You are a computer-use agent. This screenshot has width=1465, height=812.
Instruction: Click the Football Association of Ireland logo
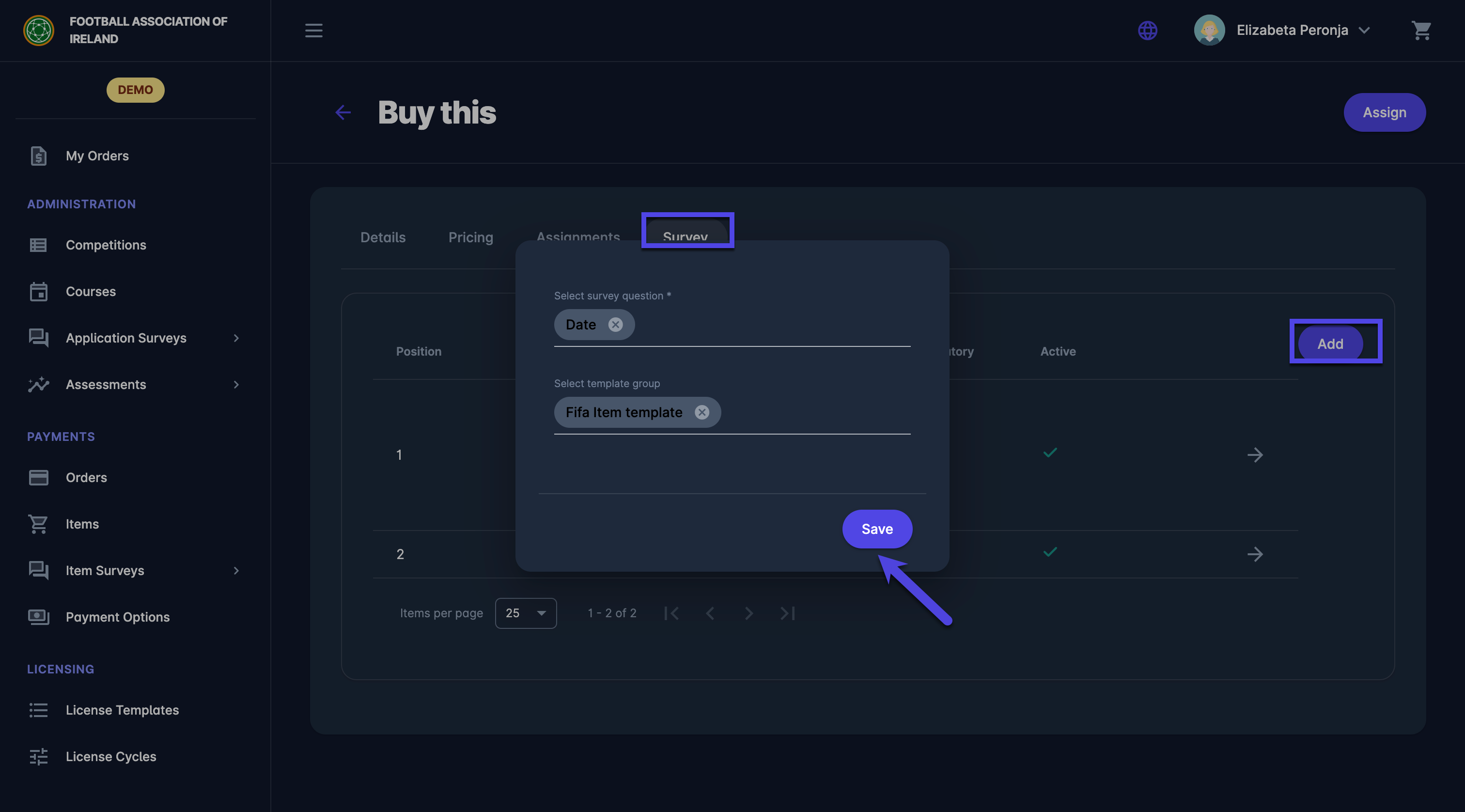point(39,30)
